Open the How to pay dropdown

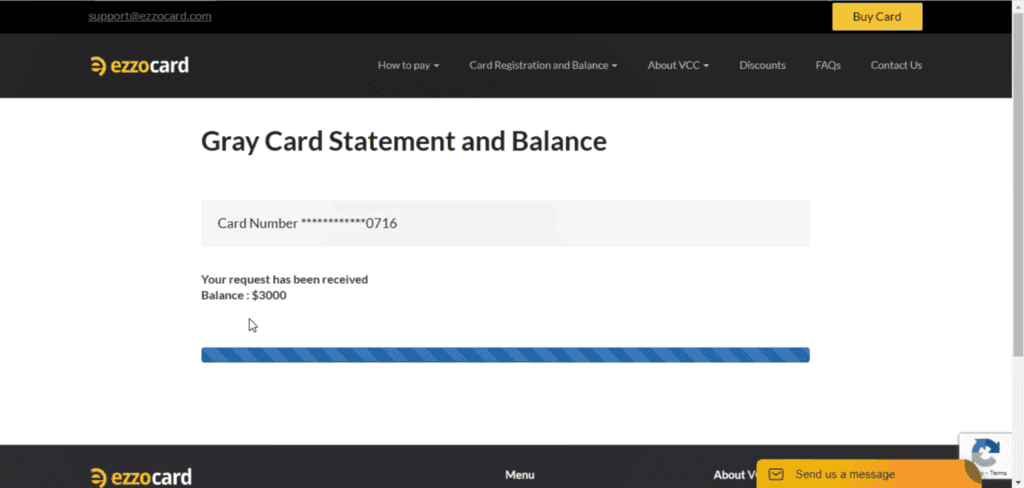(x=408, y=65)
